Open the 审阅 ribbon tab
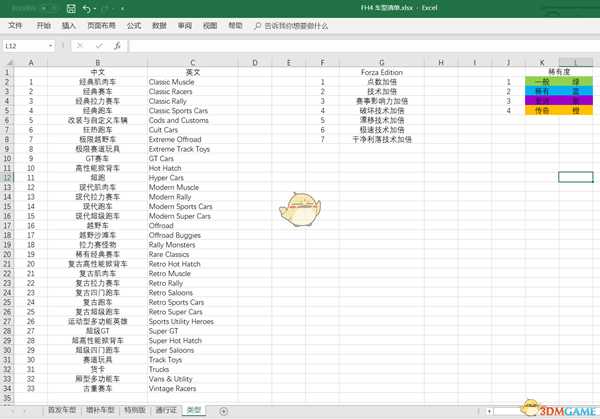The image size is (600, 419). click(x=185, y=26)
